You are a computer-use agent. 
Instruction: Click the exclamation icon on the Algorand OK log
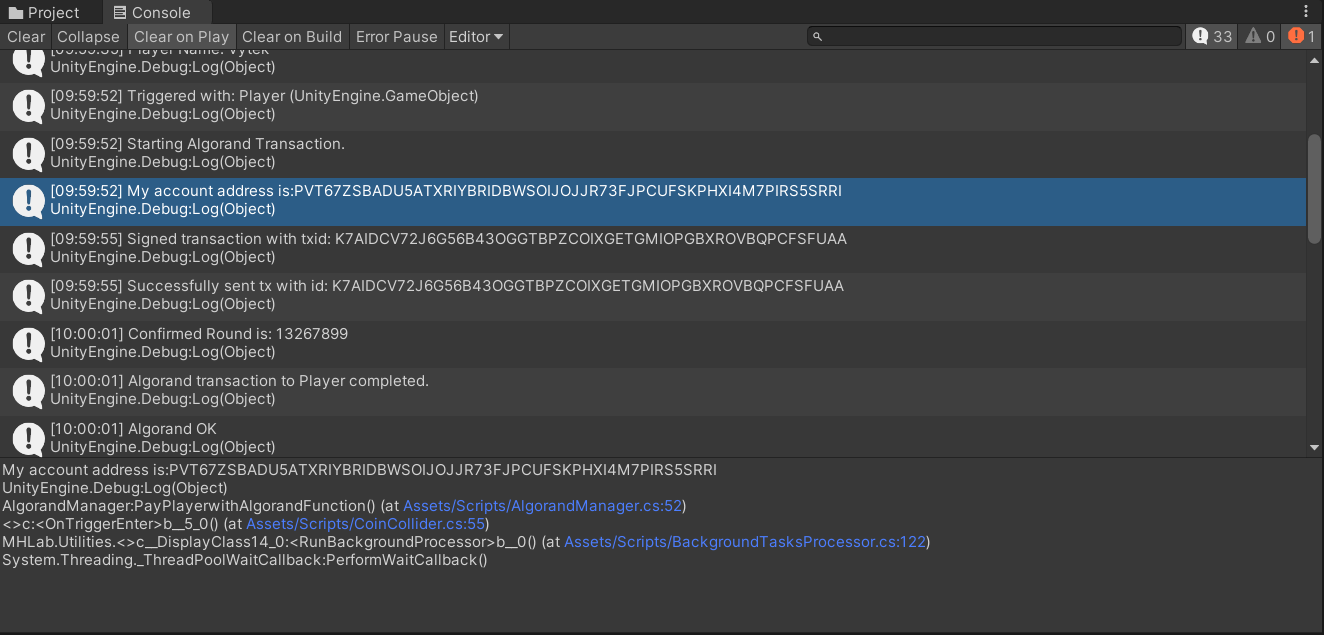(x=27, y=439)
